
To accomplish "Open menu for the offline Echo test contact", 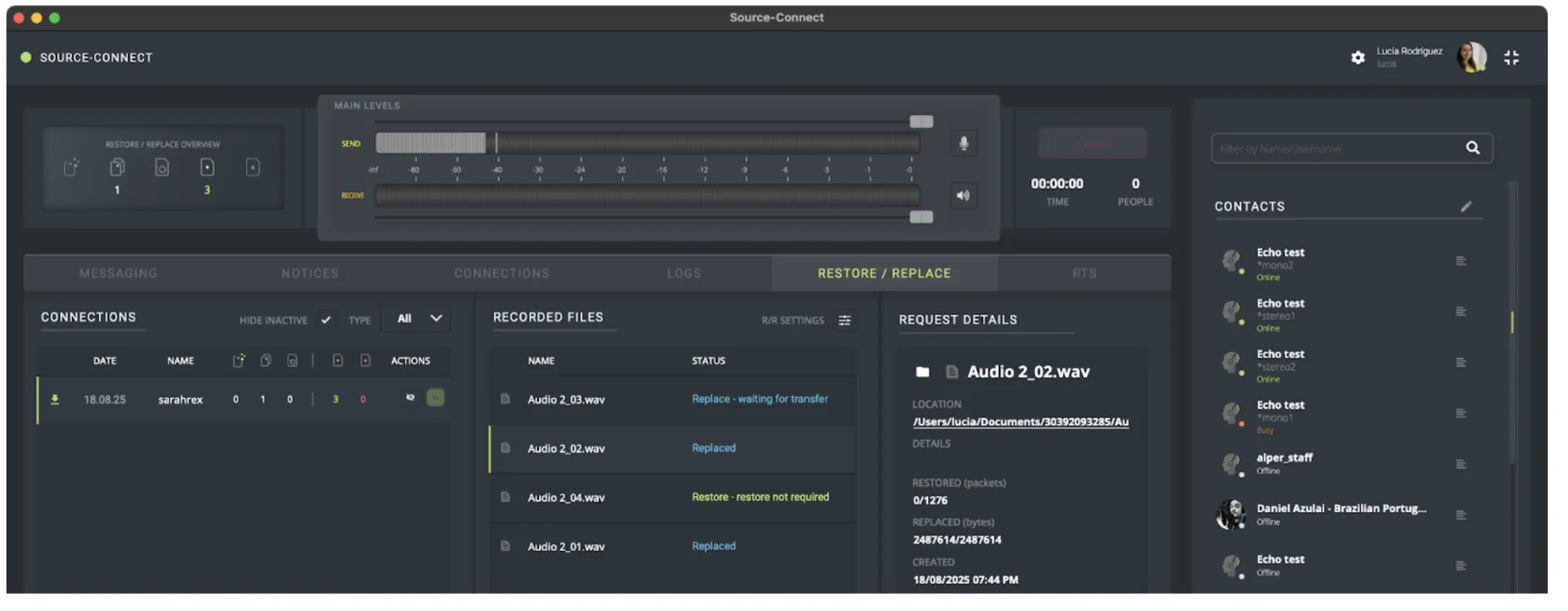I will point(1460,566).
